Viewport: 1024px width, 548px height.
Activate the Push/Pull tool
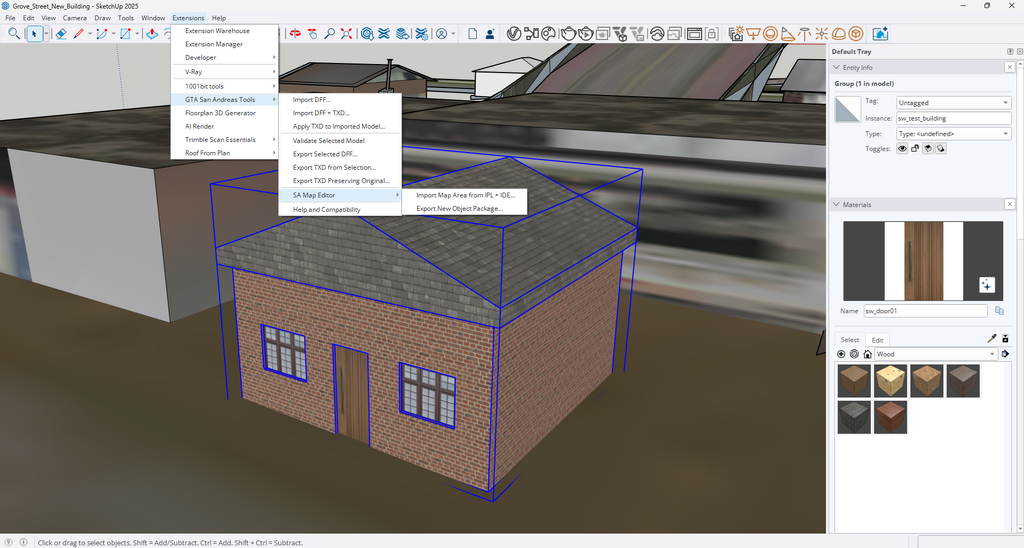click(152, 33)
